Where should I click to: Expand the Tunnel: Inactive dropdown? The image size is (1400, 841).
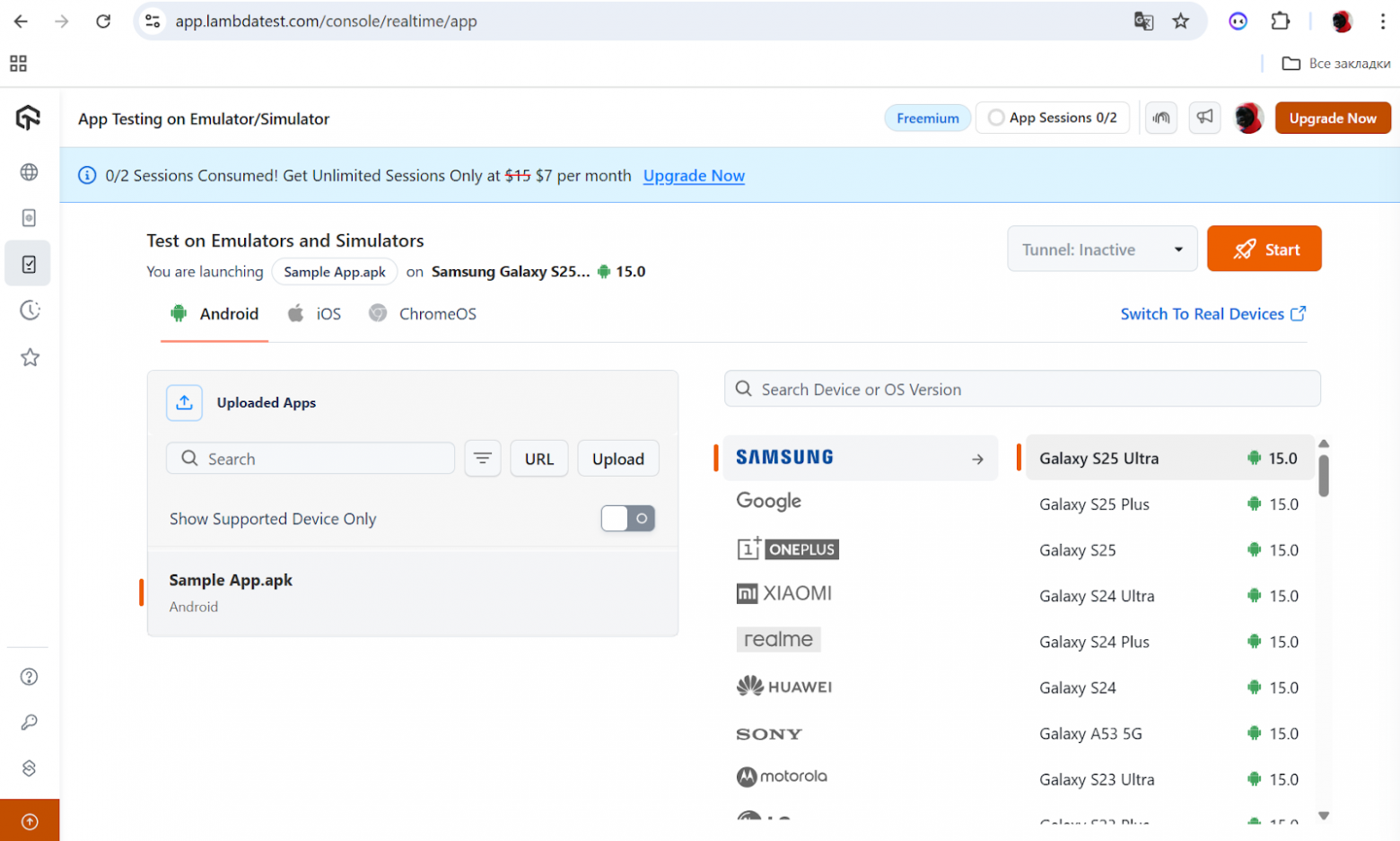pyautogui.click(x=1102, y=250)
